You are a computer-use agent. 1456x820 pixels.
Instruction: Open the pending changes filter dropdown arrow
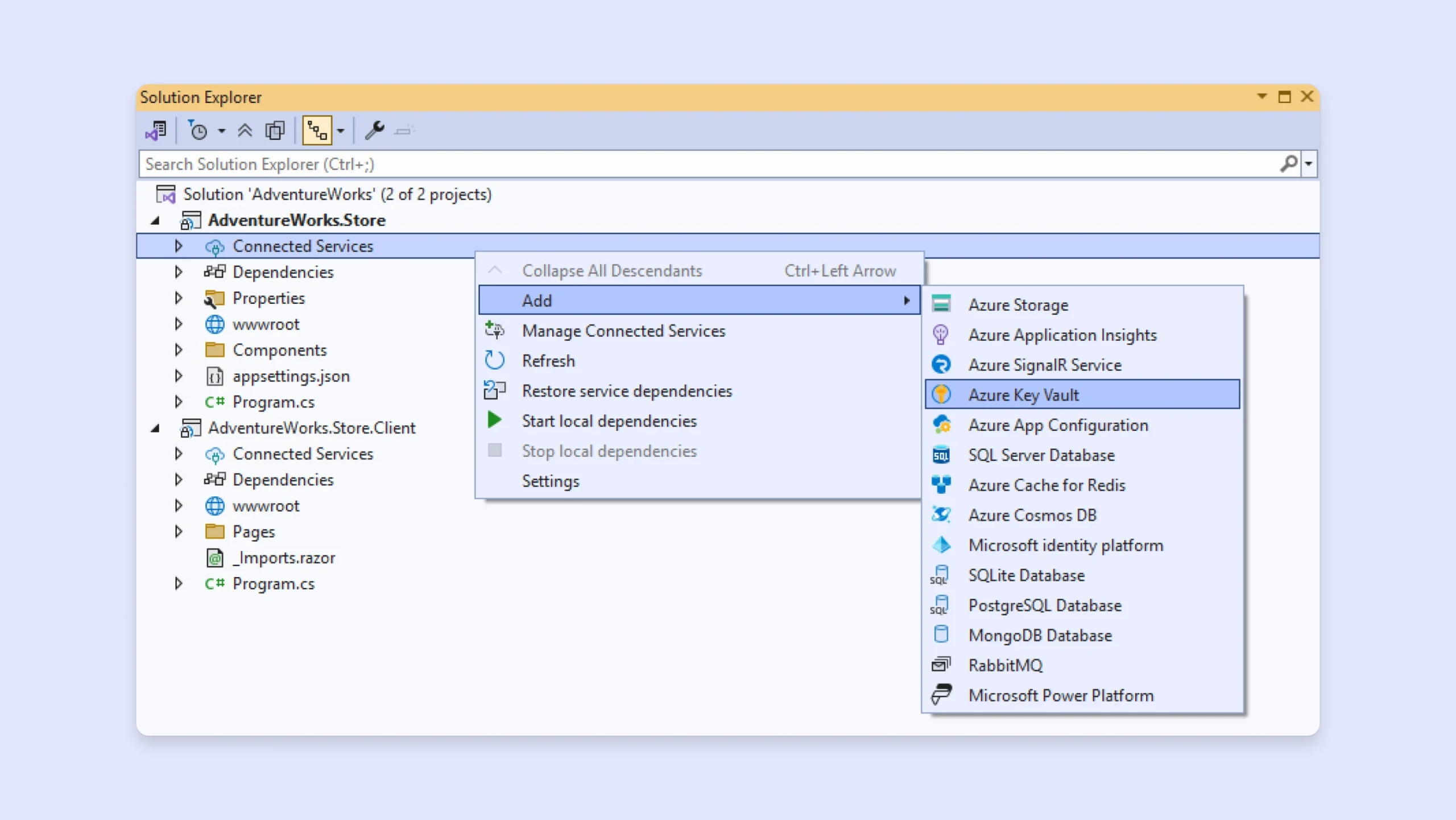click(222, 131)
